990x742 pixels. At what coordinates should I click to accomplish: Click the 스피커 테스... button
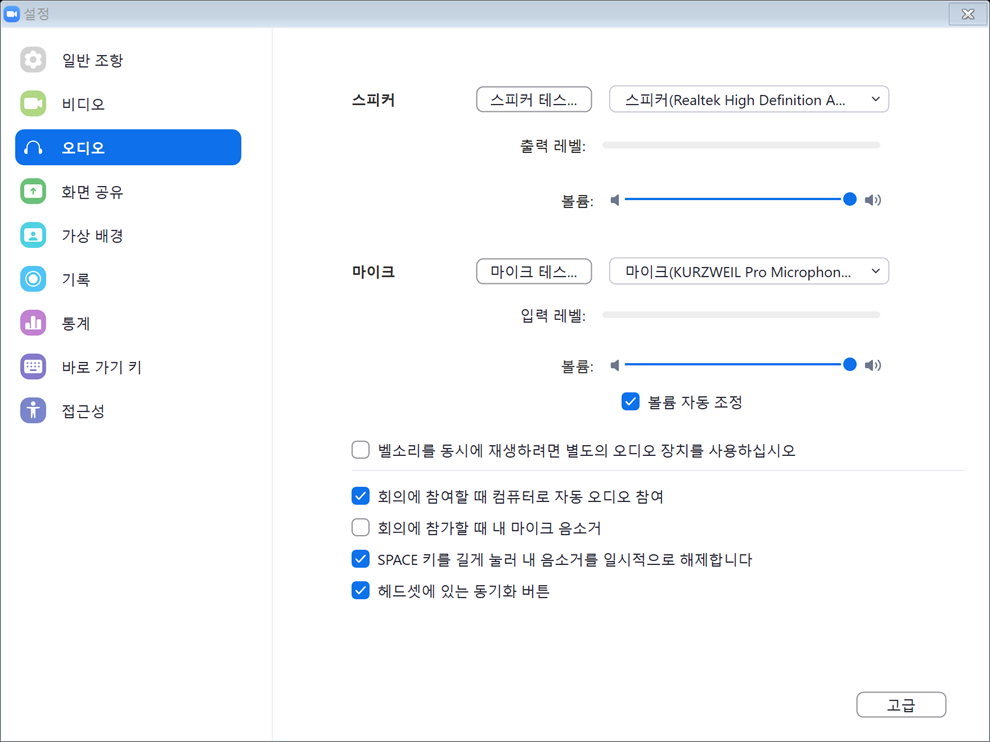[534, 100]
